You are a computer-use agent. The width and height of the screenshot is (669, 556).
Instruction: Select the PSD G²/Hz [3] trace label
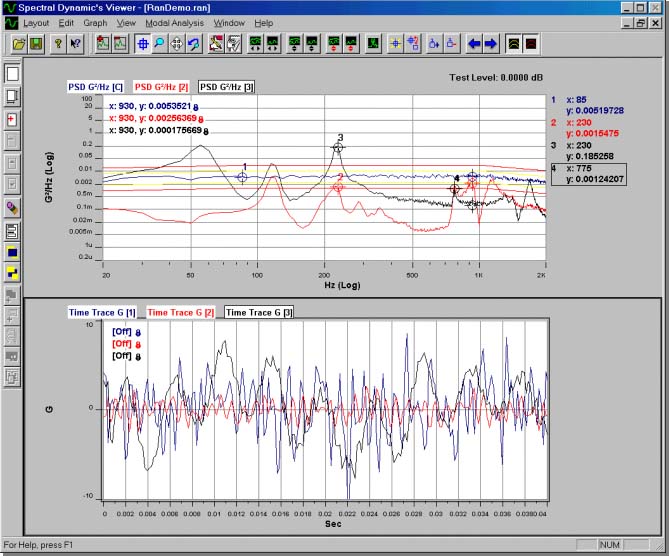pyautogui.click(x=227, y=87)
